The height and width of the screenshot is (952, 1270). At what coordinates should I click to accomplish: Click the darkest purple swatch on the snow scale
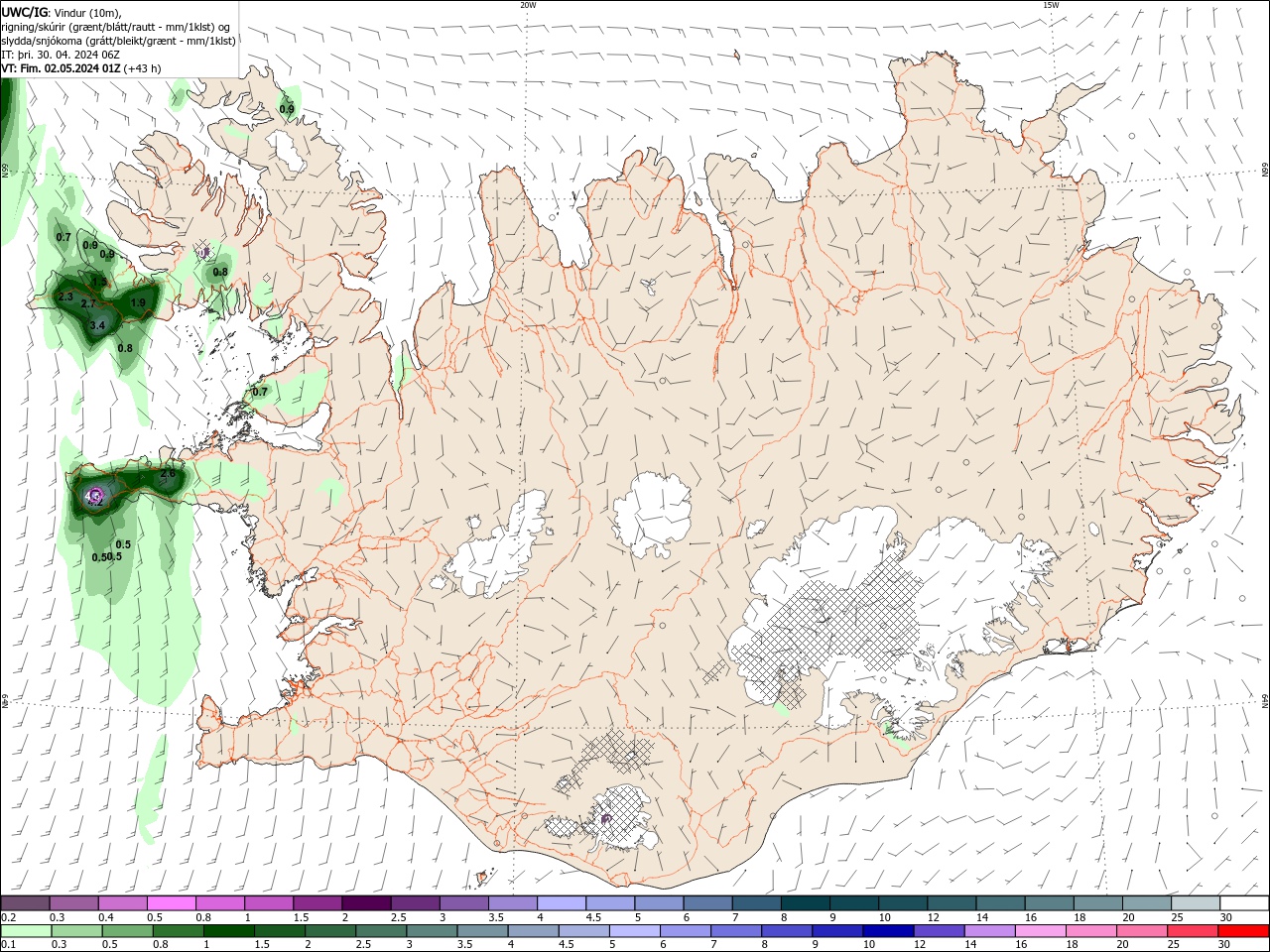click(x=366, y=903)
